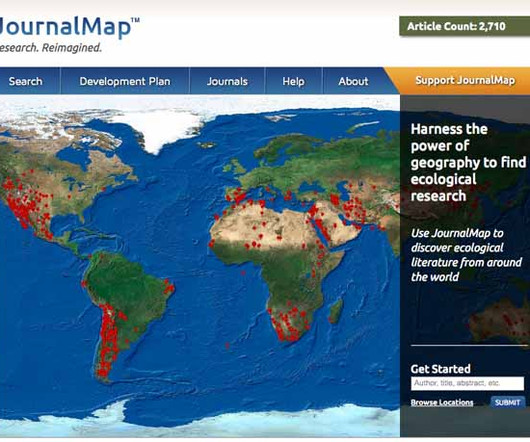Open the Search menu item

pyautogui.click(x=26, y=81)
